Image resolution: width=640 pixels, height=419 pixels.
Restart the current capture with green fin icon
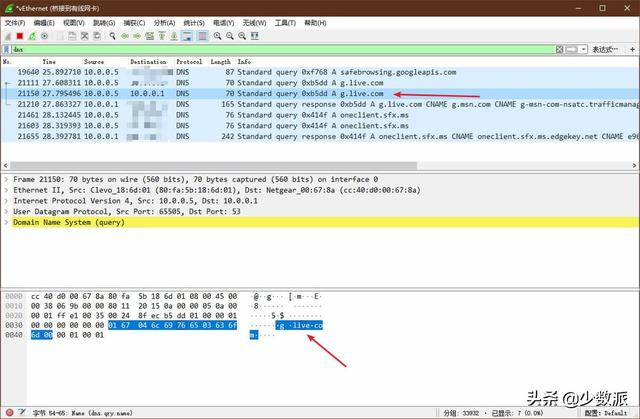32,36
